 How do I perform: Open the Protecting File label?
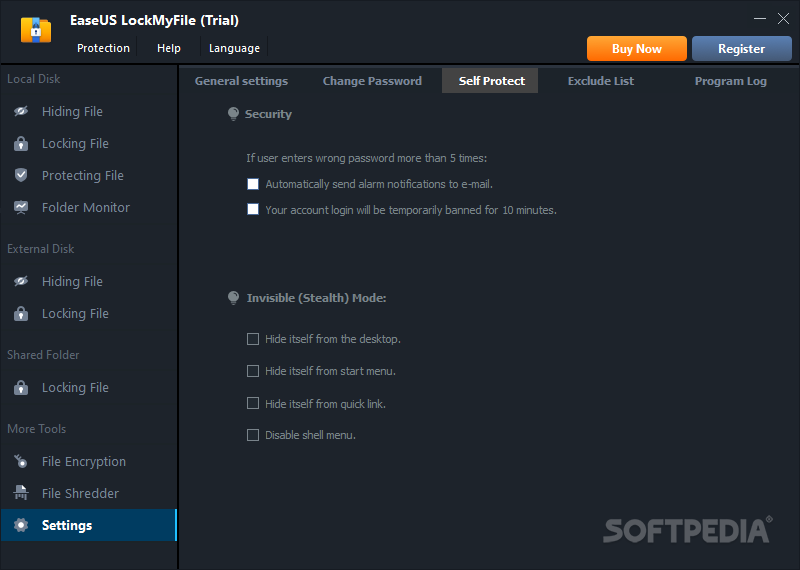[83, 176]
